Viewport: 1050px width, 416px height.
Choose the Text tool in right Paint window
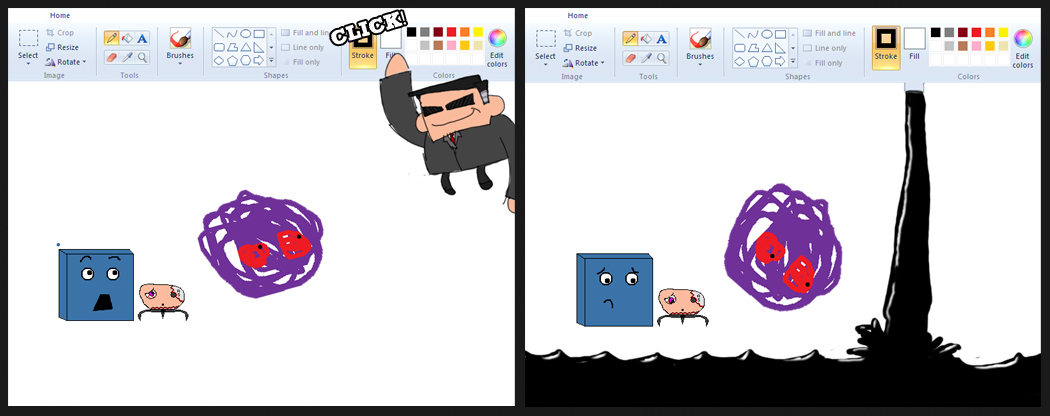click(x=660, y=38)
